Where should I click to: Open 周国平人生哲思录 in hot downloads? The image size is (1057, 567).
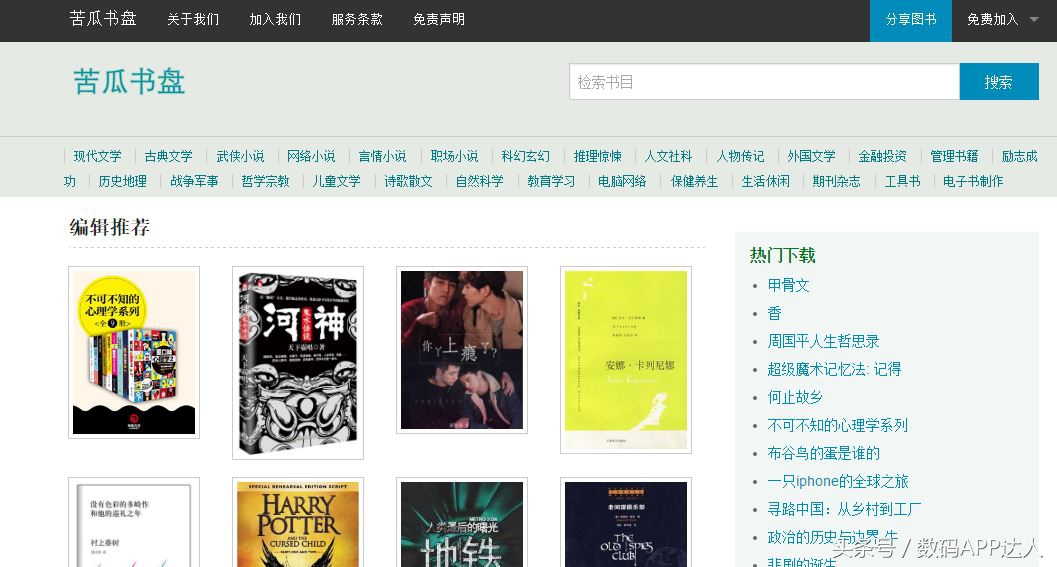[x=823, y=341]
